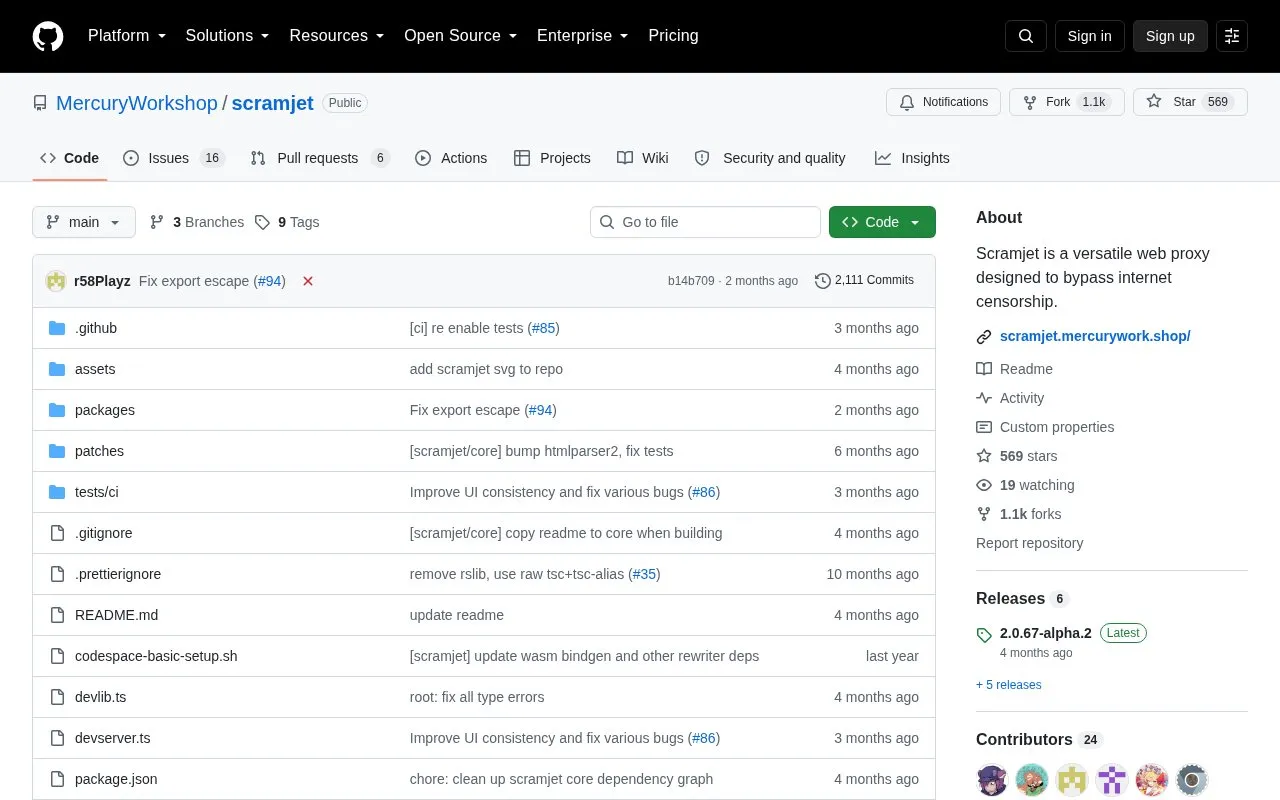This screenshot has height=800, width=1280.
Task: Open the appearance settings icon button
Action: 1232,36
